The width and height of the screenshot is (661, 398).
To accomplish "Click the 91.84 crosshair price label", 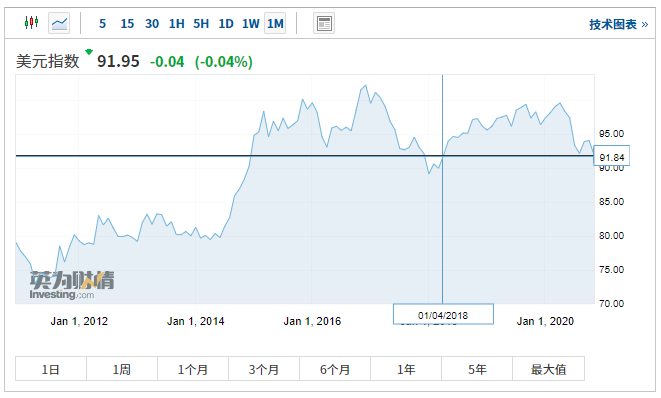I will [611, 157].
